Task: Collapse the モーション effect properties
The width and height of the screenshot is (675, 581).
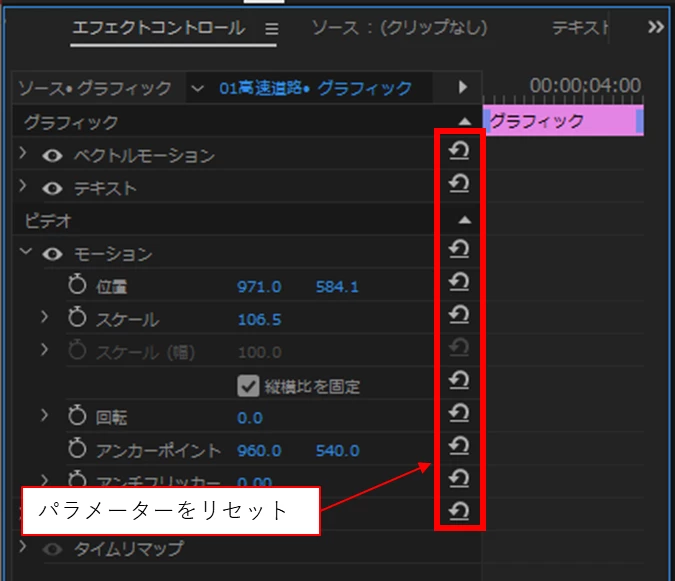Action: coord(26,251)
